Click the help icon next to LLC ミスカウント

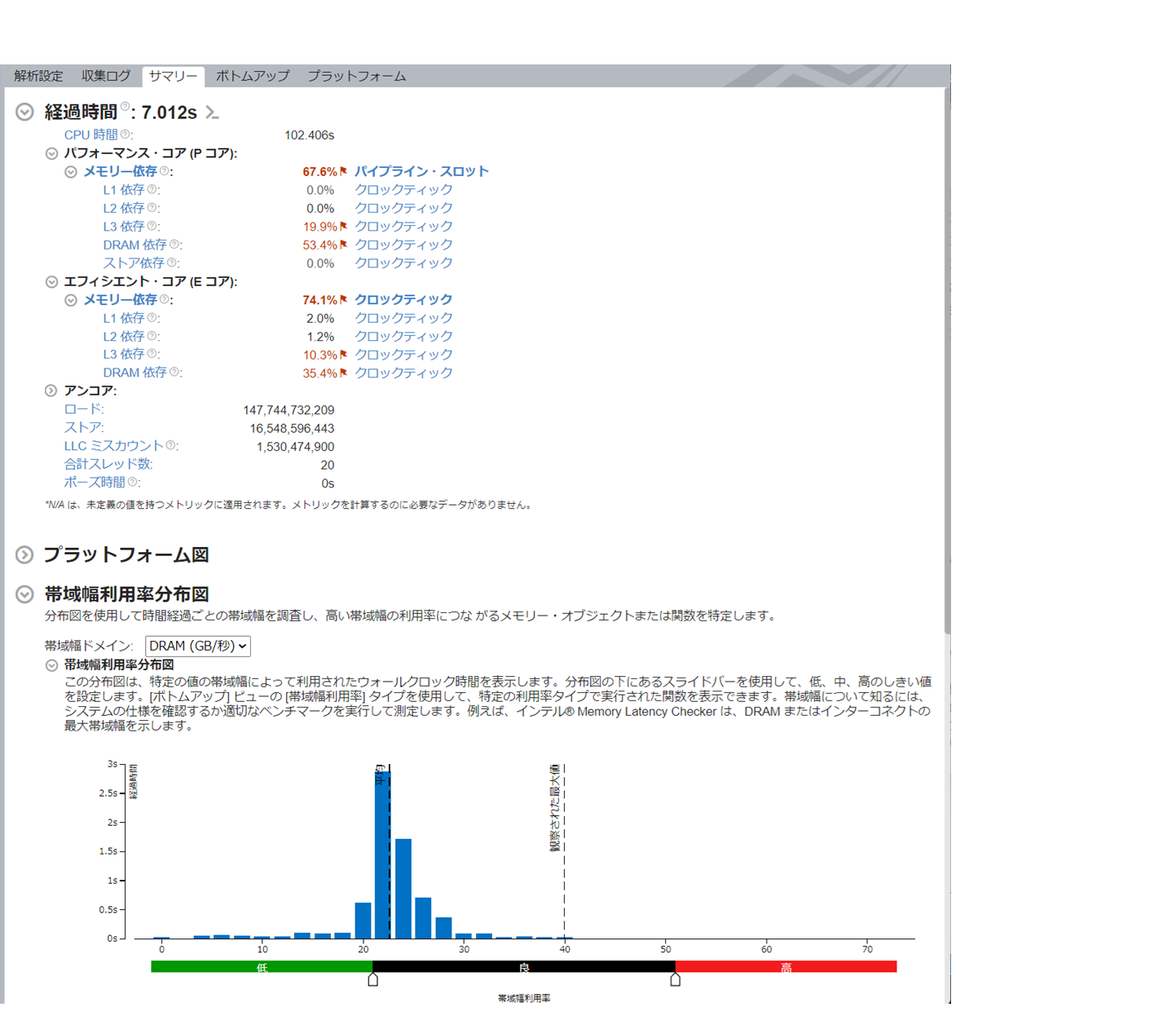pos(170,445)
